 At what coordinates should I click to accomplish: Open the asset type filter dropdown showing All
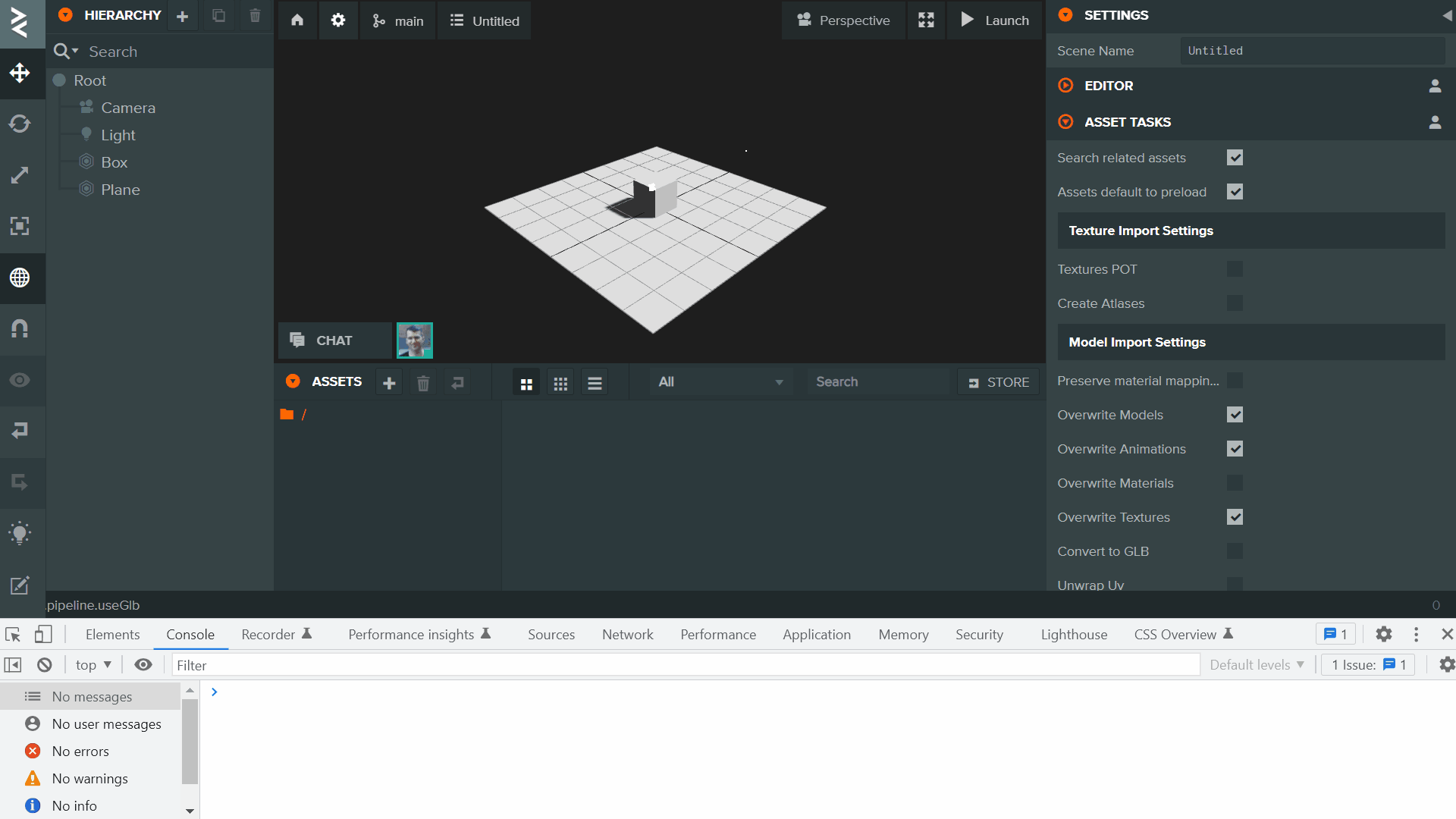[720, 381]
